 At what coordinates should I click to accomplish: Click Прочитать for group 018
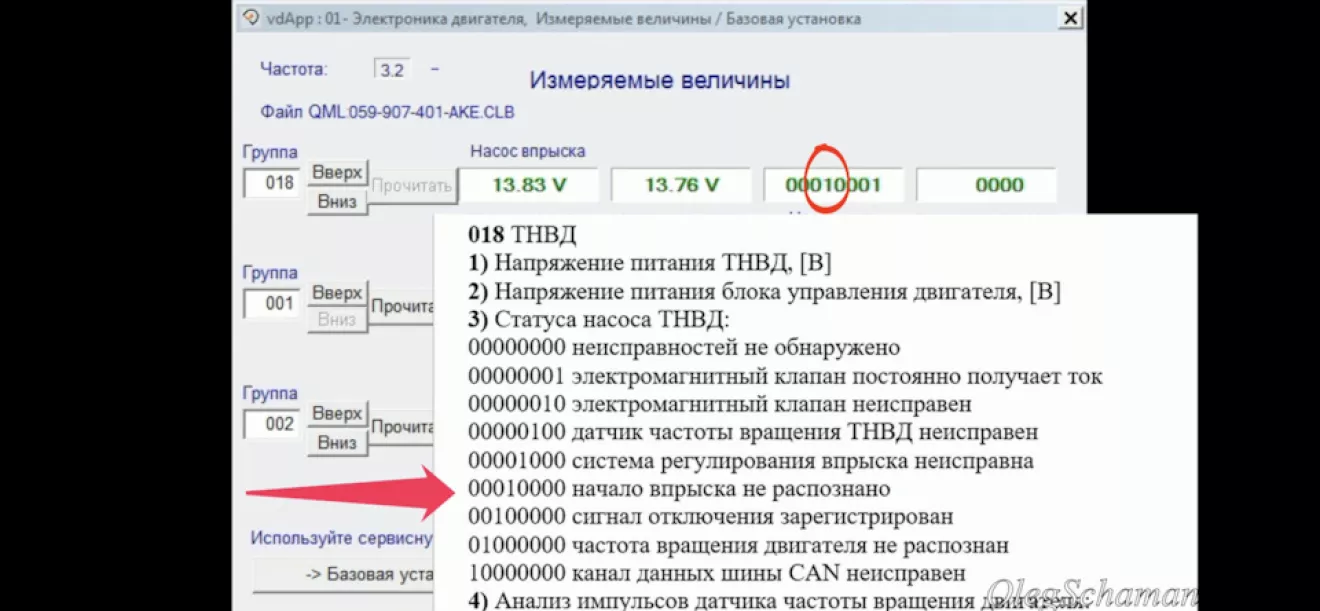413,186
